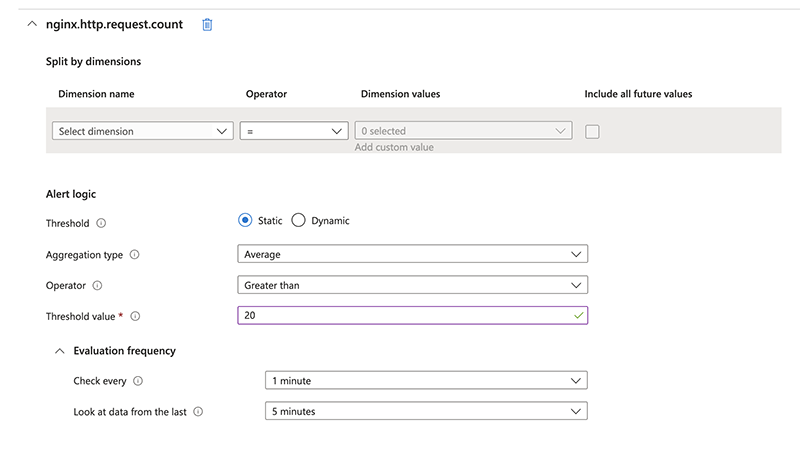
Task: Delete the nginx.http.request.count condition via trash icon
Action: coord(207,24)
